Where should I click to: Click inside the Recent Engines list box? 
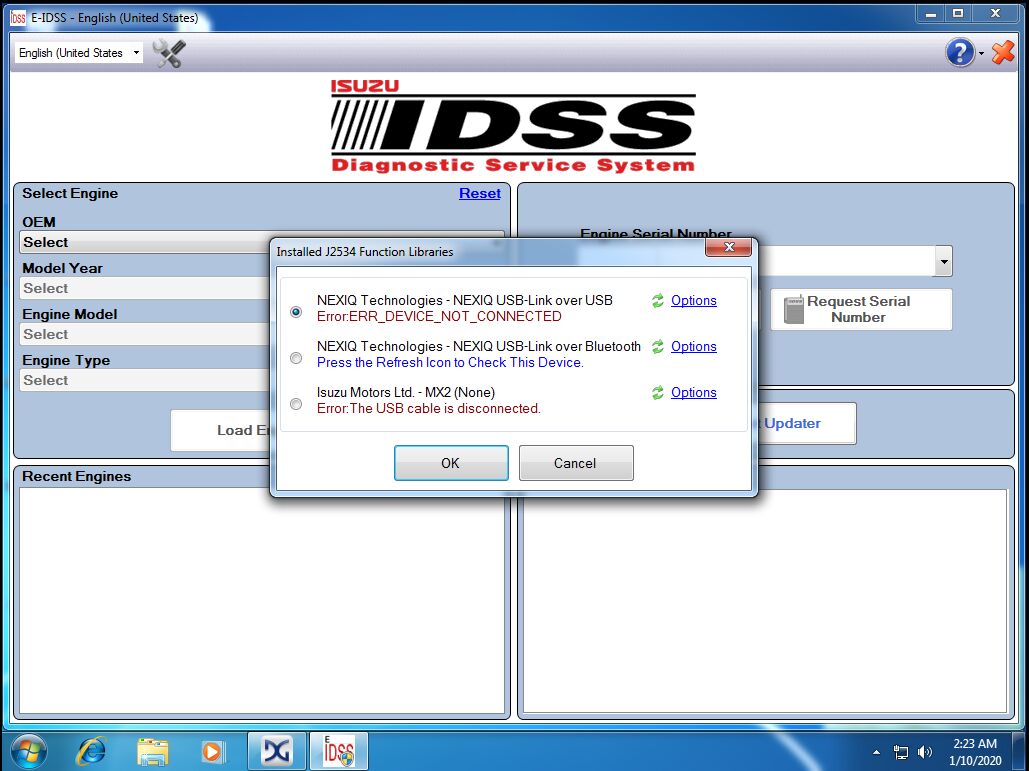[x=262, y=600]
